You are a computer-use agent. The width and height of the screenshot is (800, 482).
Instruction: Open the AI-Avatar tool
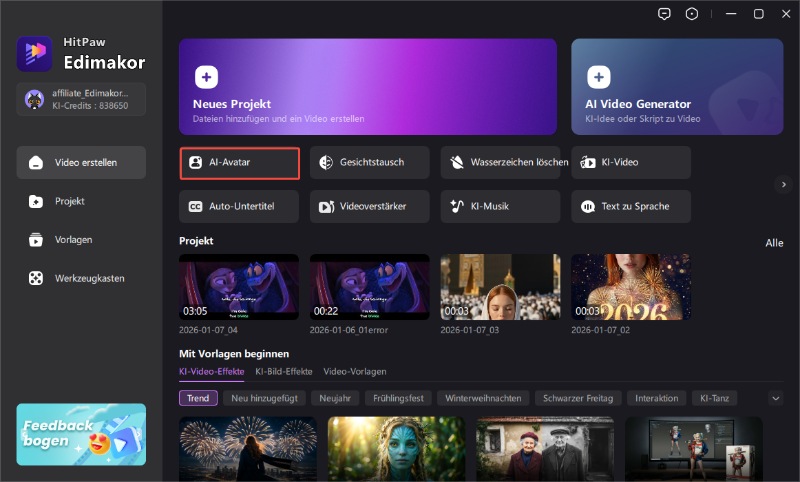point(240,162)
